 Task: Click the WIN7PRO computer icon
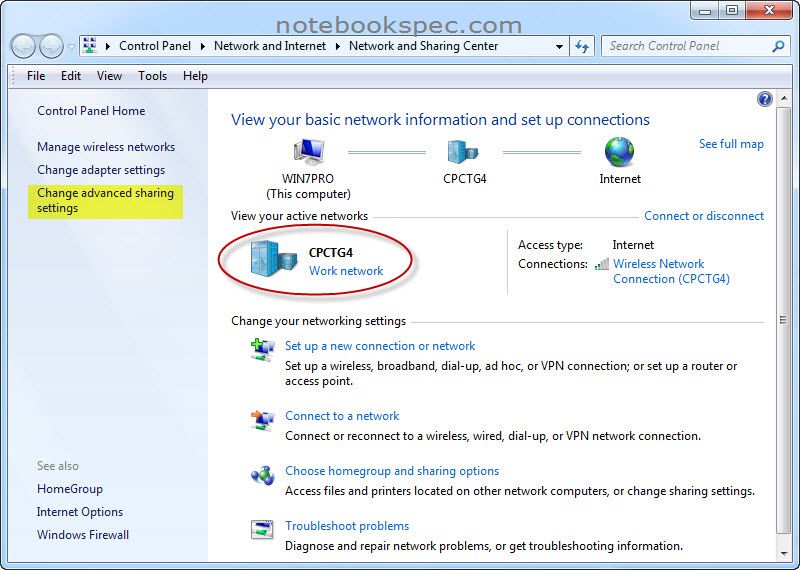[x=308, y=152]
